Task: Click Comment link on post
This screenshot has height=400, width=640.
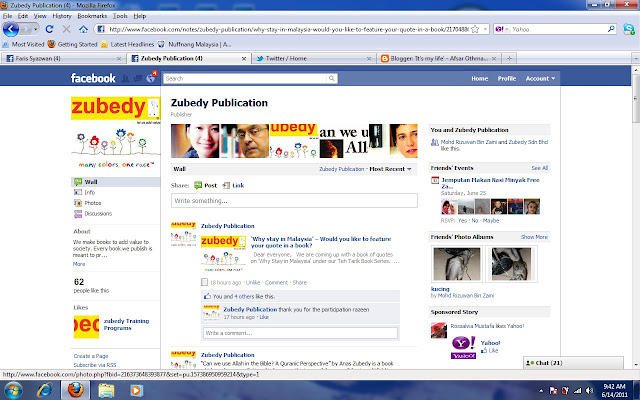Action: [276, 282]
